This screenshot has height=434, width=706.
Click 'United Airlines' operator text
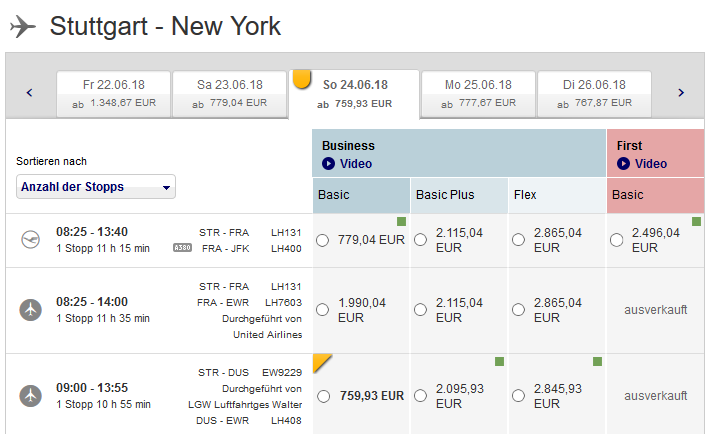[267, 335]
